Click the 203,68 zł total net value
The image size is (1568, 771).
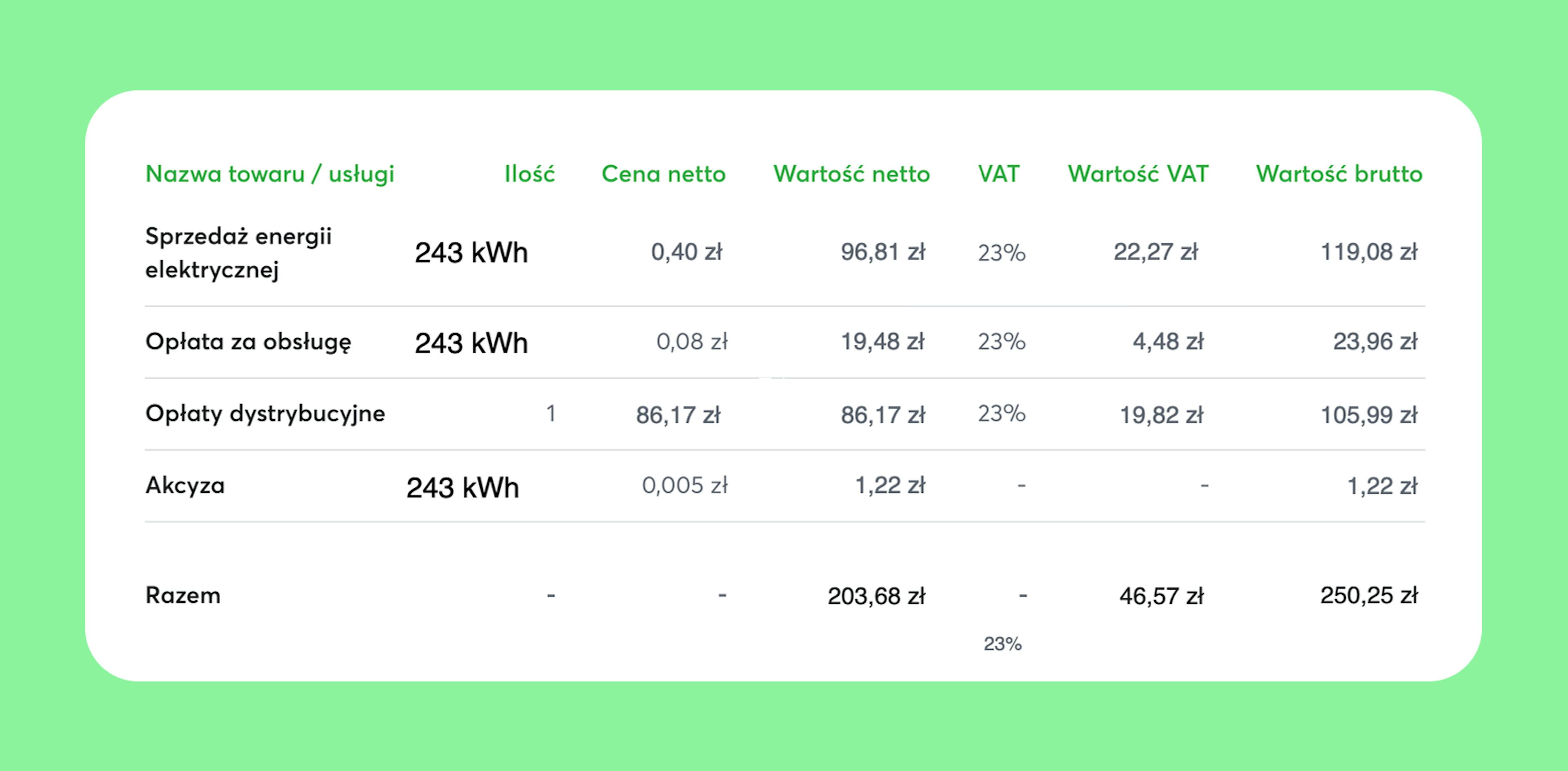pyautogui.click(x=876, y=596)
